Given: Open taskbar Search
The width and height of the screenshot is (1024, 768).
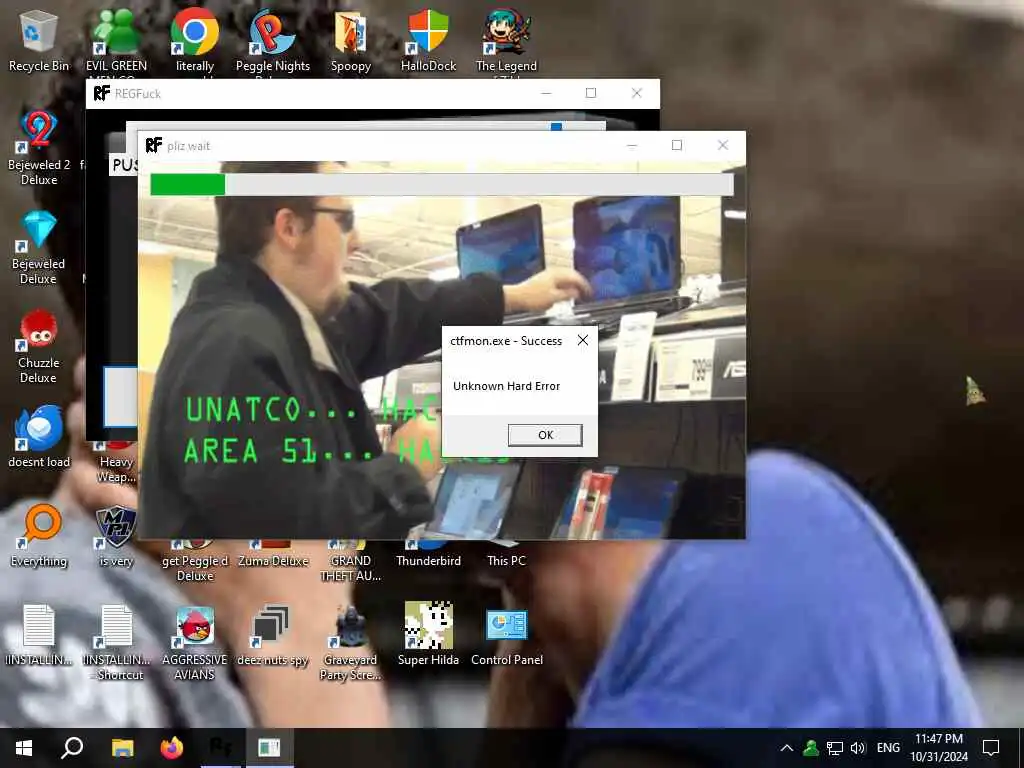Looking at the screenshot, I should point(72,748).
